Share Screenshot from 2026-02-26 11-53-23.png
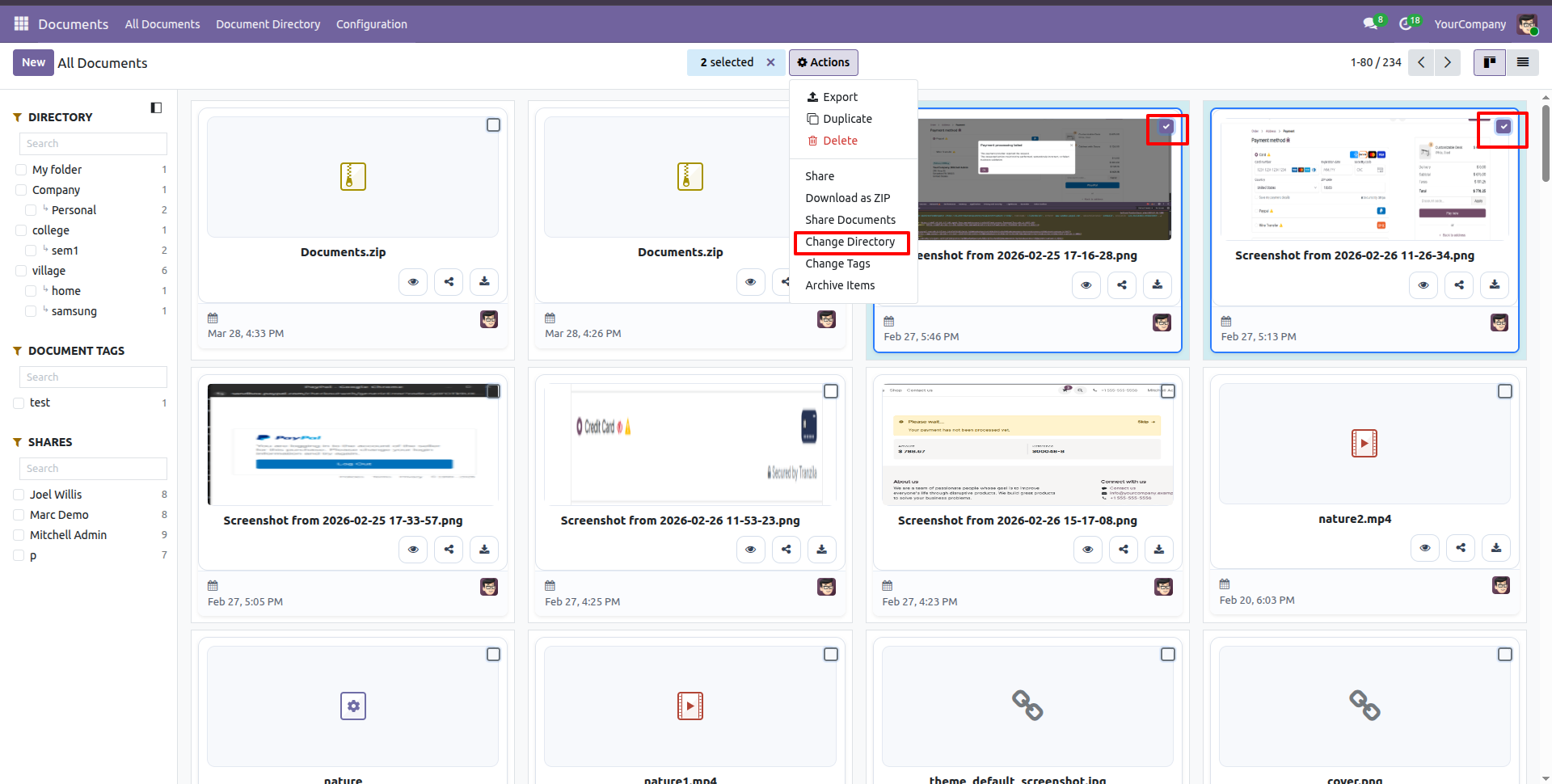This screenshot has height=784, width=1552. 786,550
